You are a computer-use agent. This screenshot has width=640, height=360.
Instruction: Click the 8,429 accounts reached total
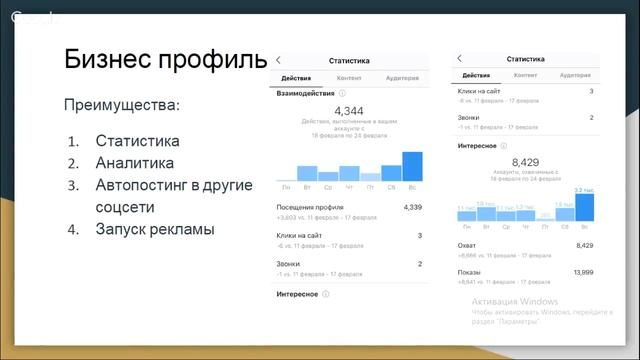525,162
